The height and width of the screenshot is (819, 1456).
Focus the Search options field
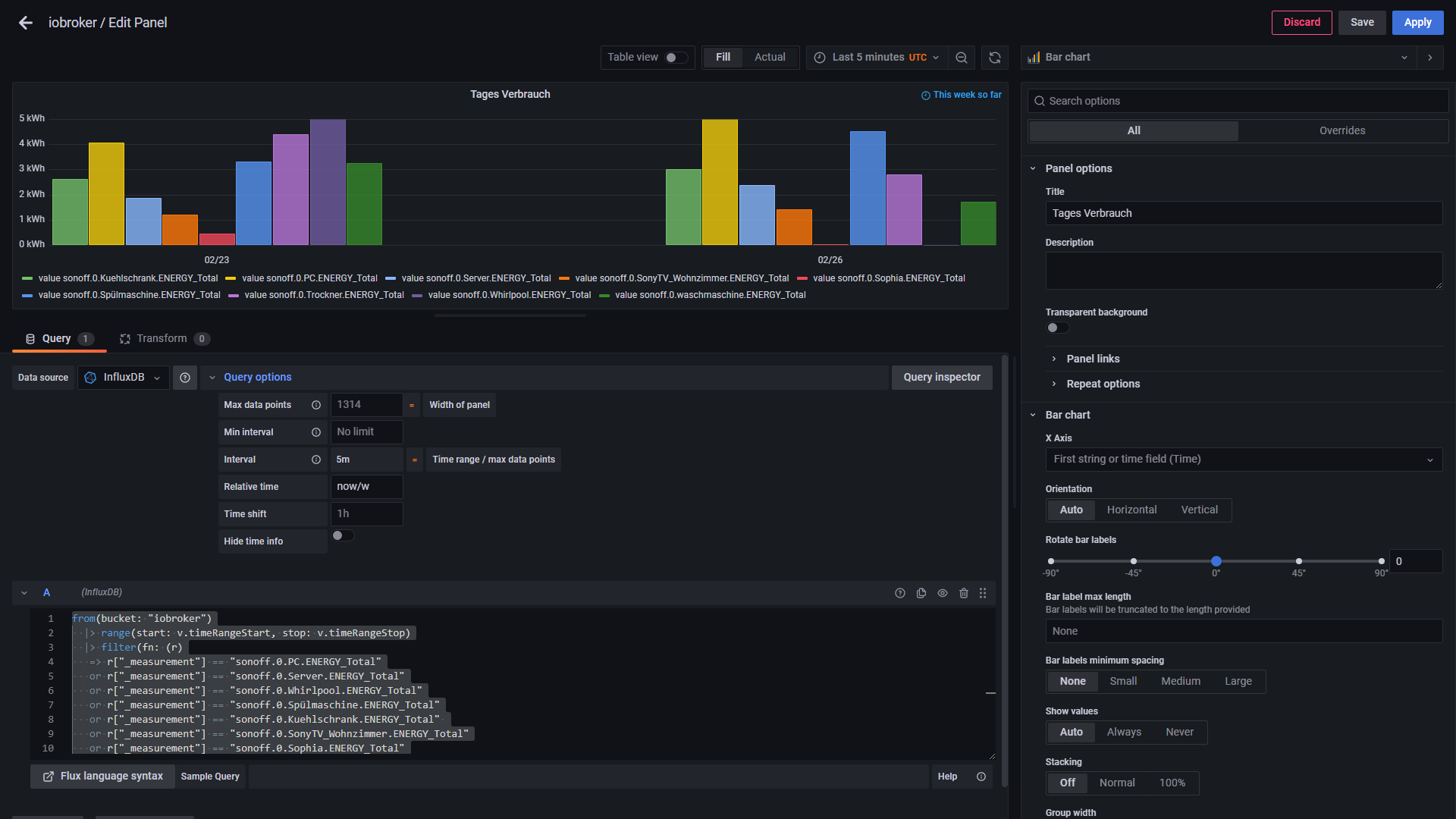(x=1238, y=102)
